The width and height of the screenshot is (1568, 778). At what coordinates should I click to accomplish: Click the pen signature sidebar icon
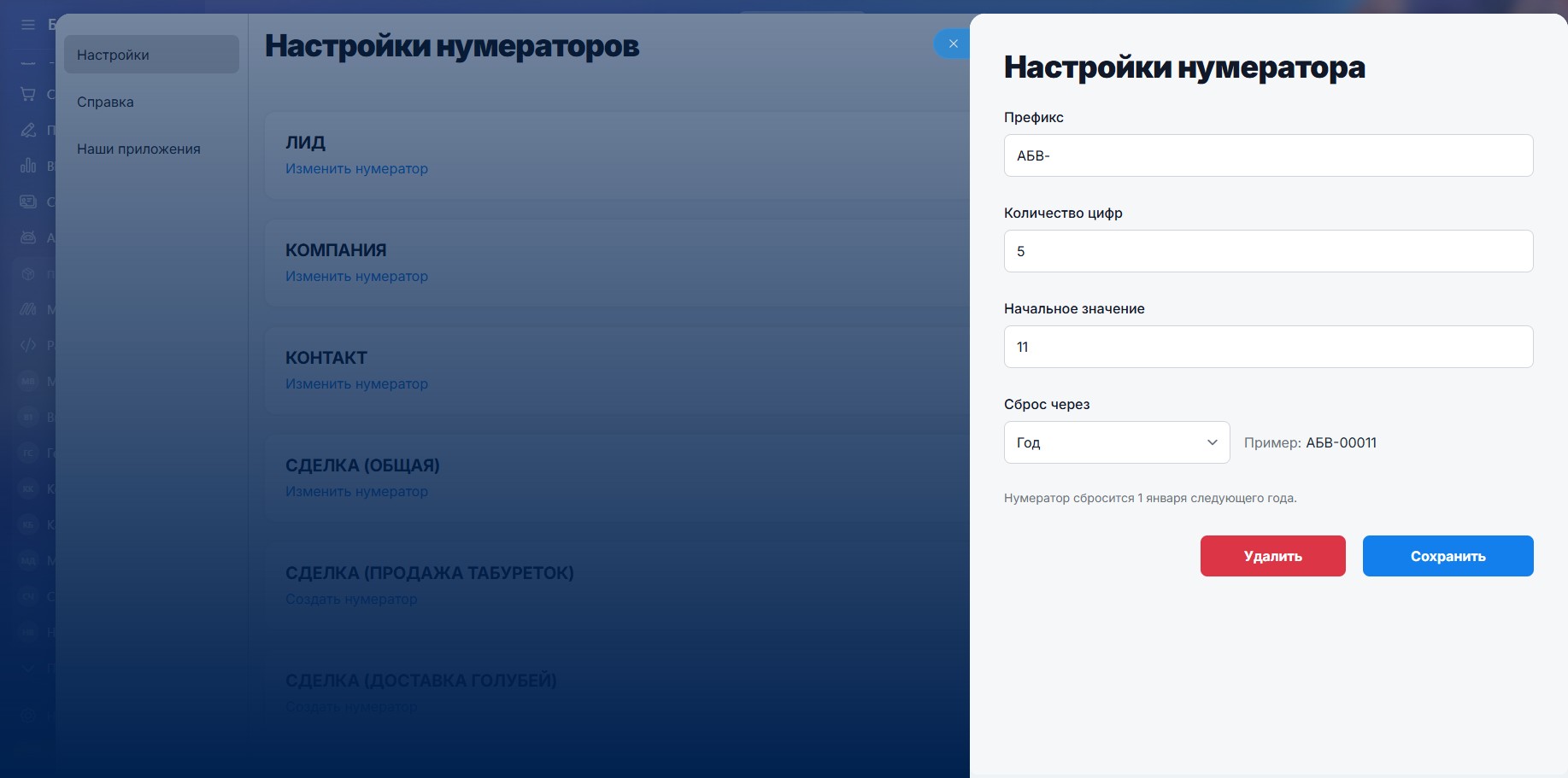click(28, 130)
